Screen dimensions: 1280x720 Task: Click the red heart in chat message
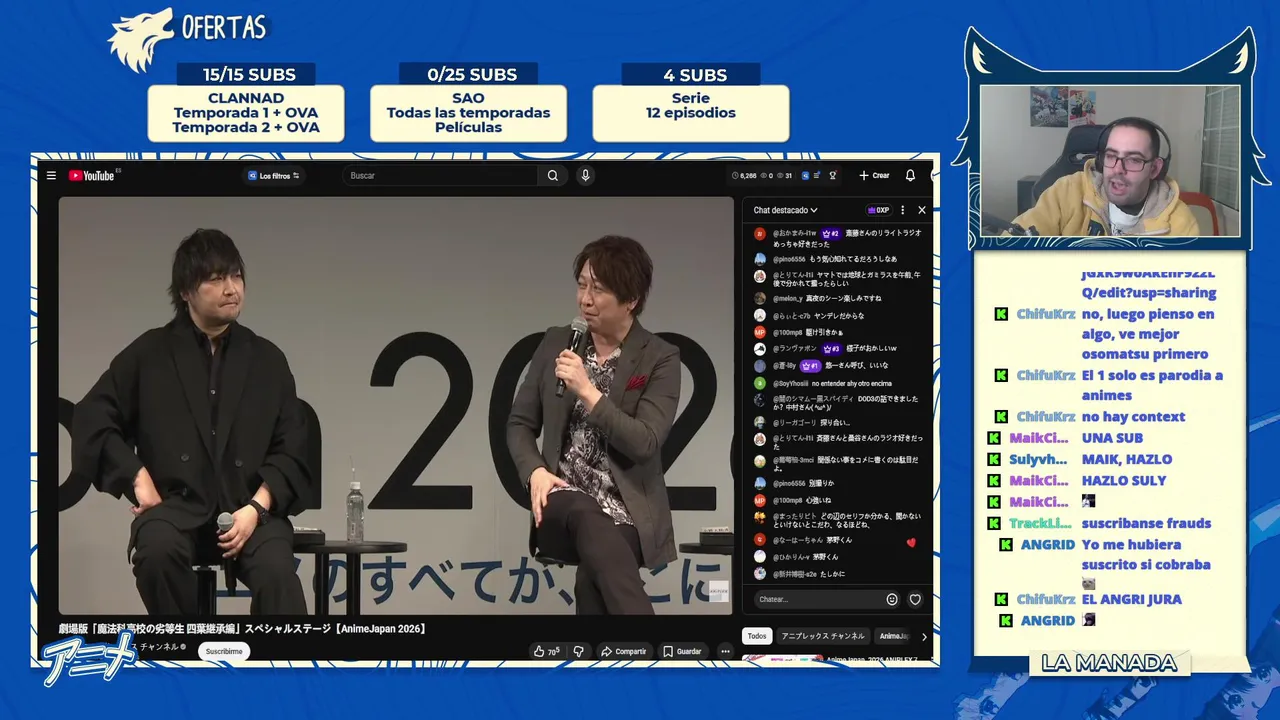pos(911,542)
